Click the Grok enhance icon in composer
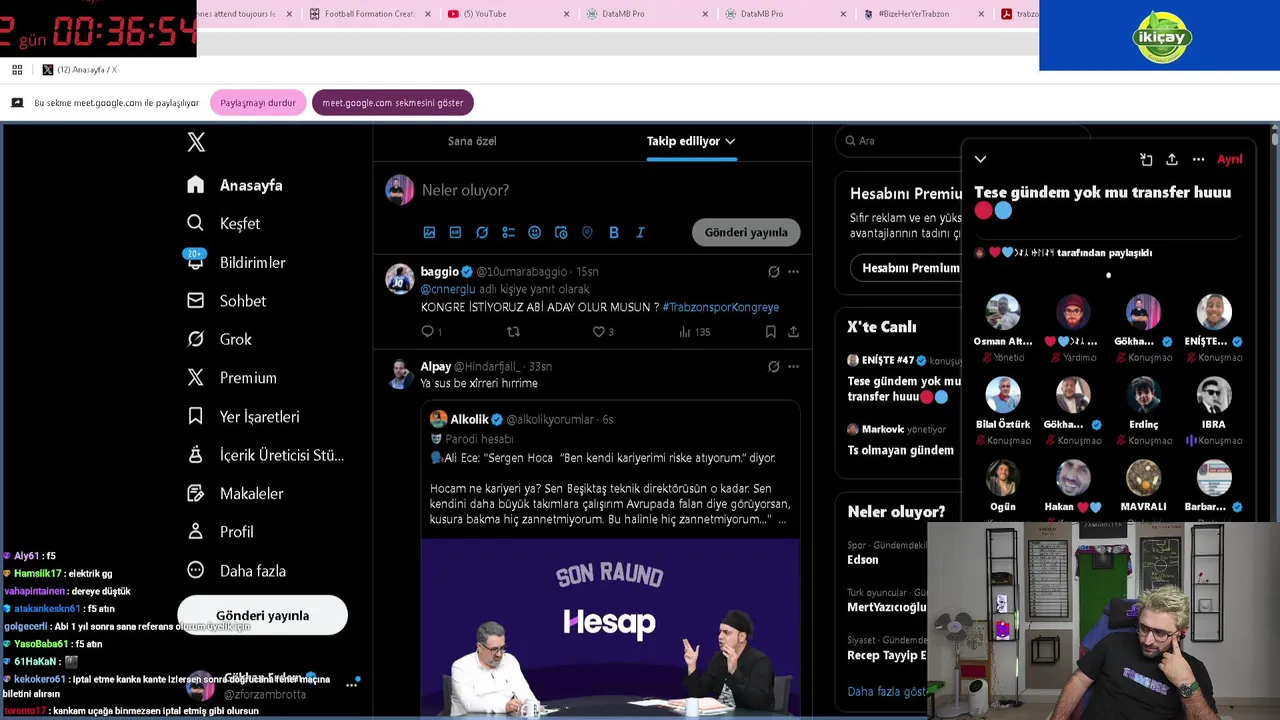This screenshot has width=1280, height=720. pos(482,232)
